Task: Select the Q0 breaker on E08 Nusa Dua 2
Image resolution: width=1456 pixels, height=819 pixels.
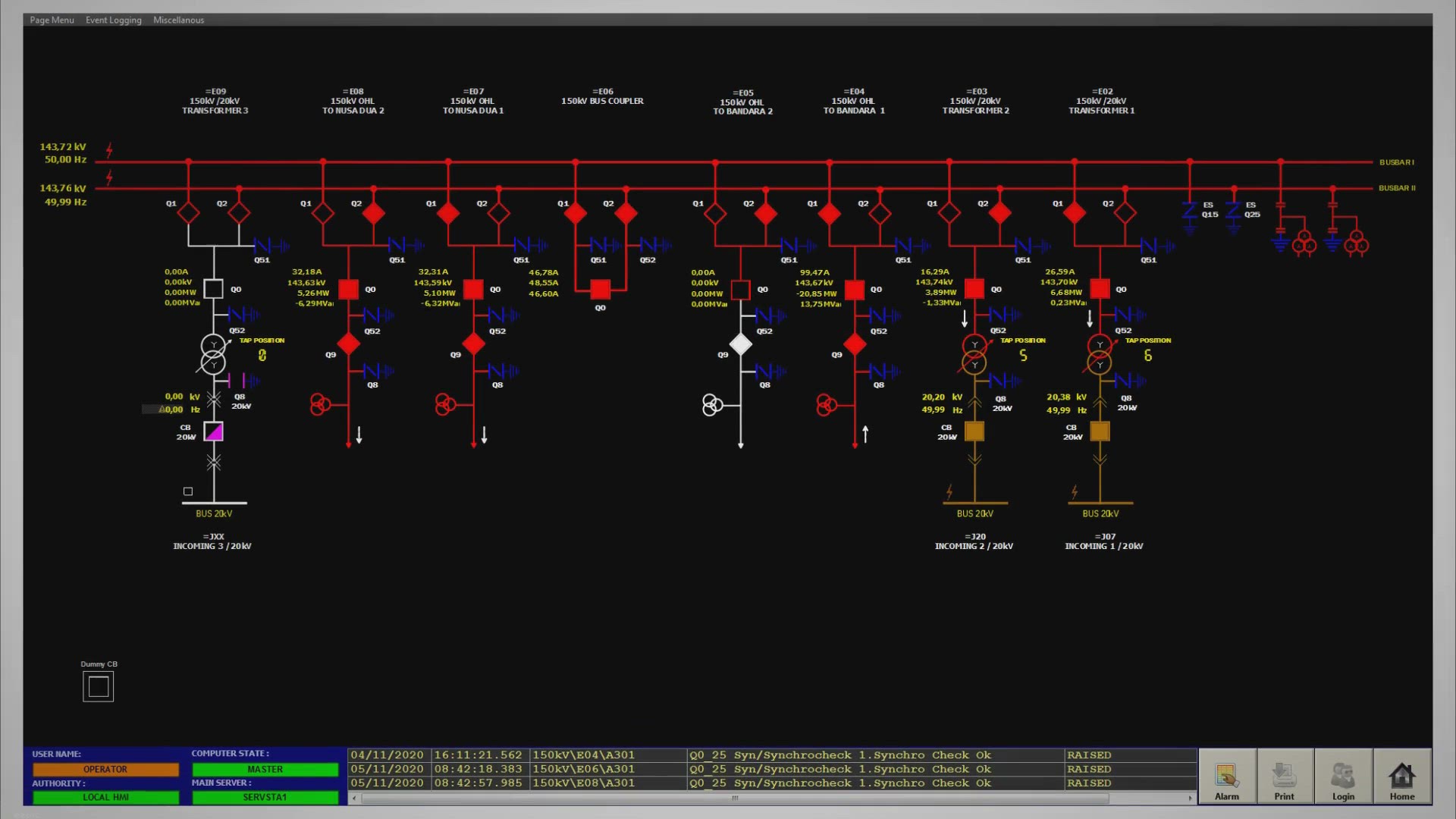Action: coord(347,289)
